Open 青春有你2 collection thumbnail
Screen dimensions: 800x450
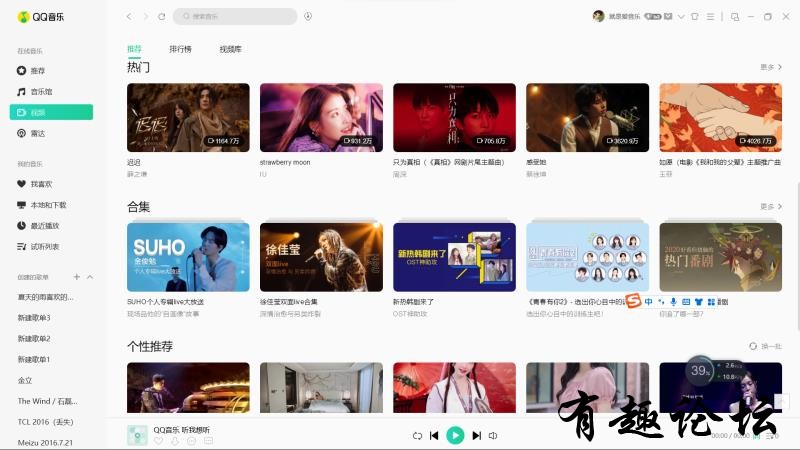click(588, 257)
